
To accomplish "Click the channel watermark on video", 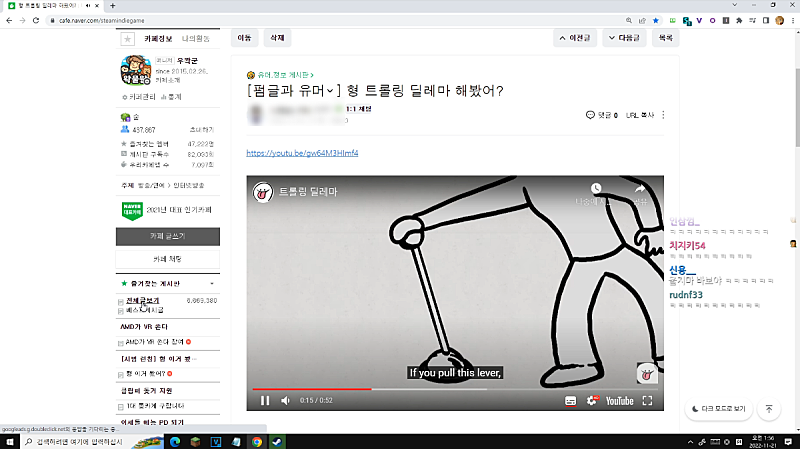I will point(646,373).
